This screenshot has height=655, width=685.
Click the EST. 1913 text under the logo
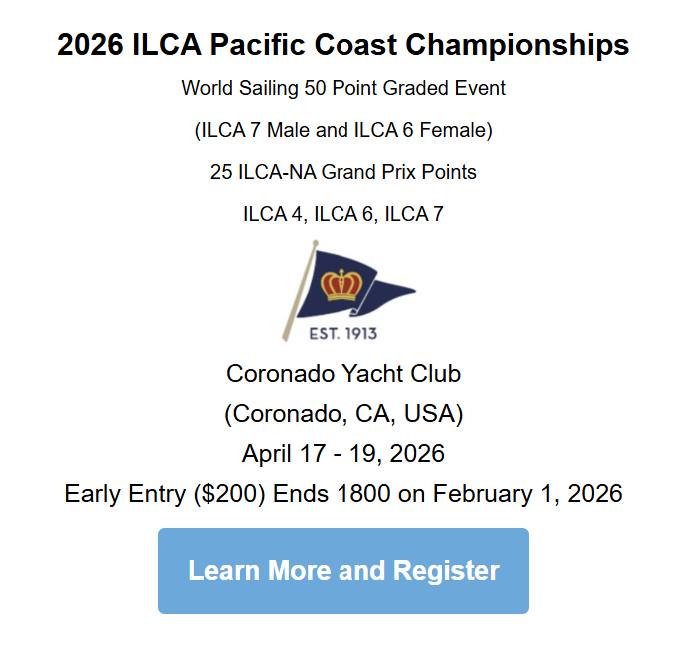click(344, 333)
